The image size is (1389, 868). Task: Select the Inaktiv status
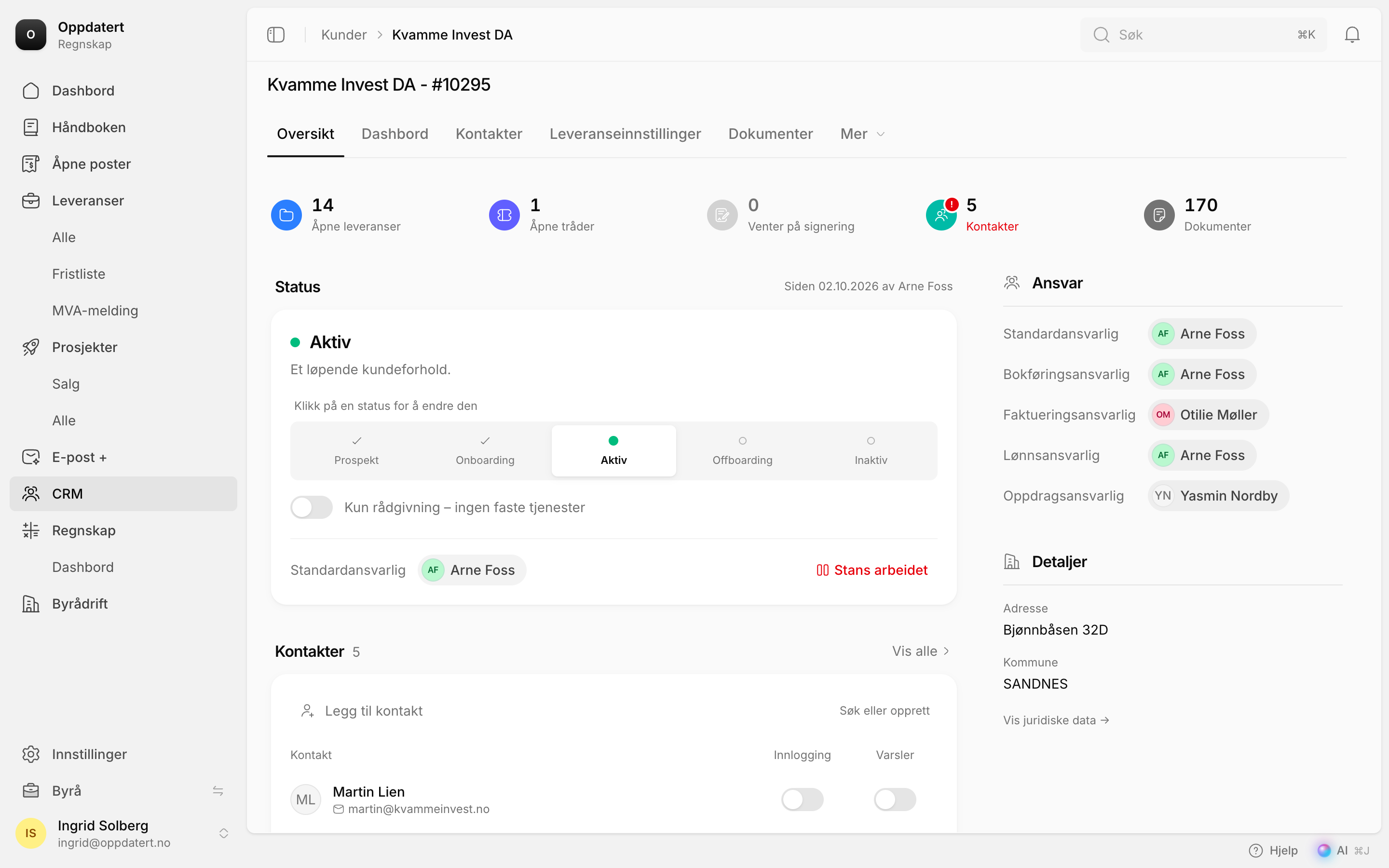[x=871, y=451]
